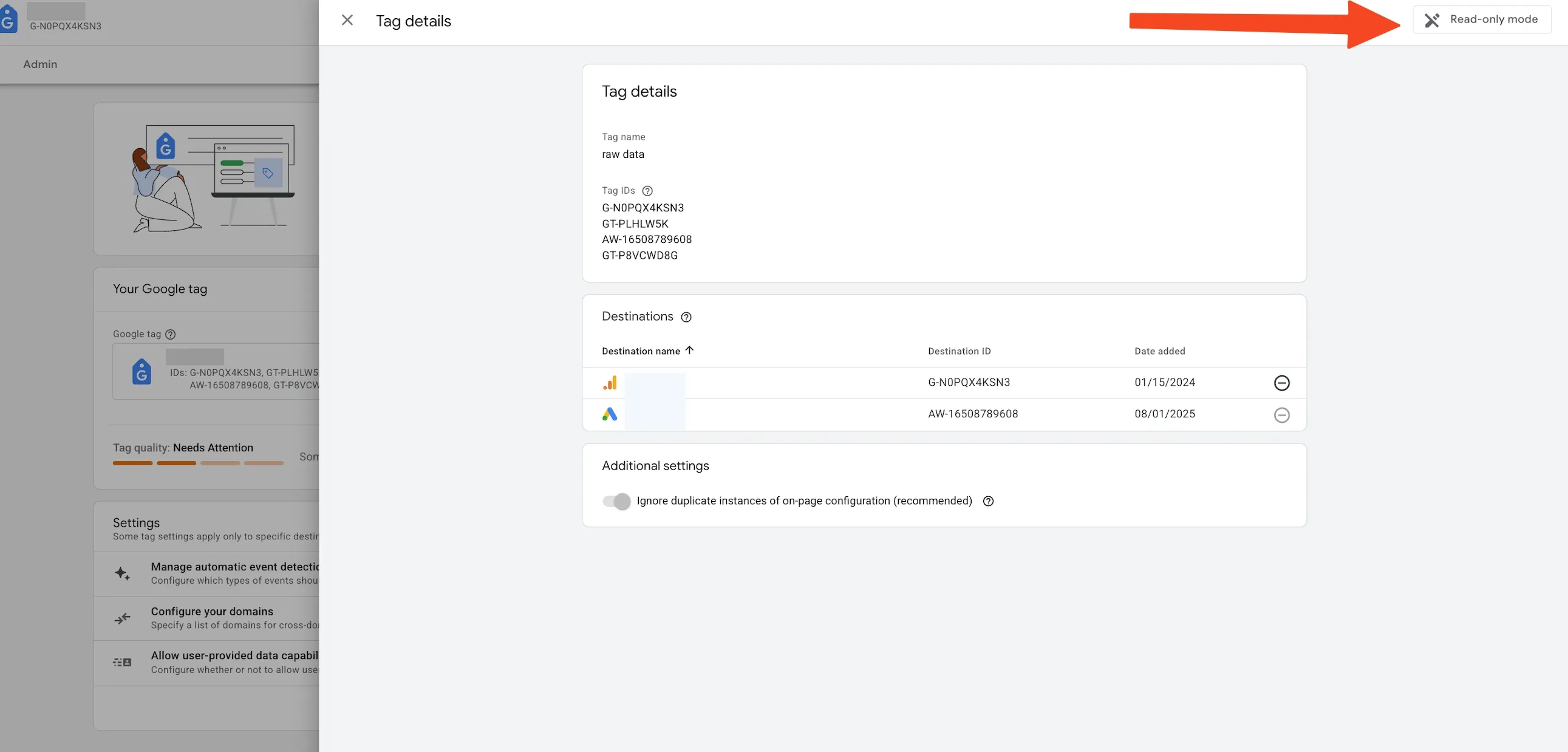The image size is (1568, 752).
Task: Click the blue tag icon in Google tag card
Action: coord(141,371)
